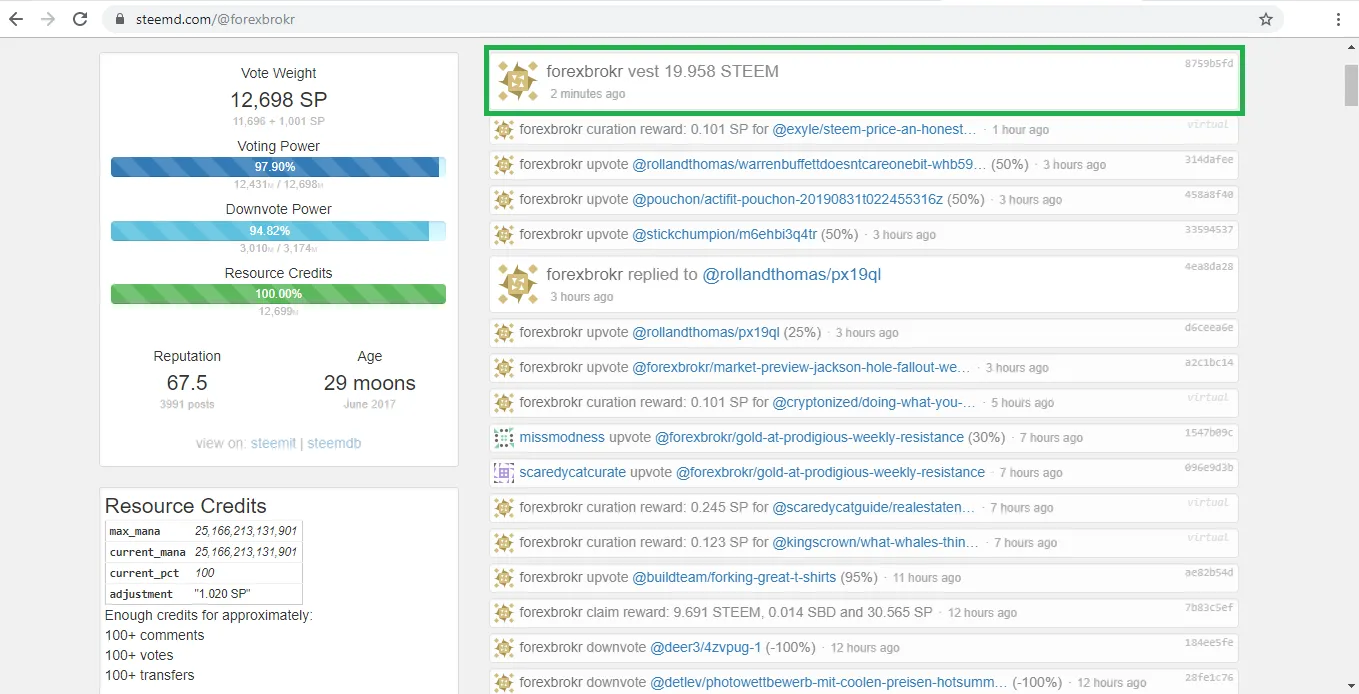This screenshot has height=694, width=1359.
Task: Open transaction hash d6ceea6e
Action: point(1209,327)
